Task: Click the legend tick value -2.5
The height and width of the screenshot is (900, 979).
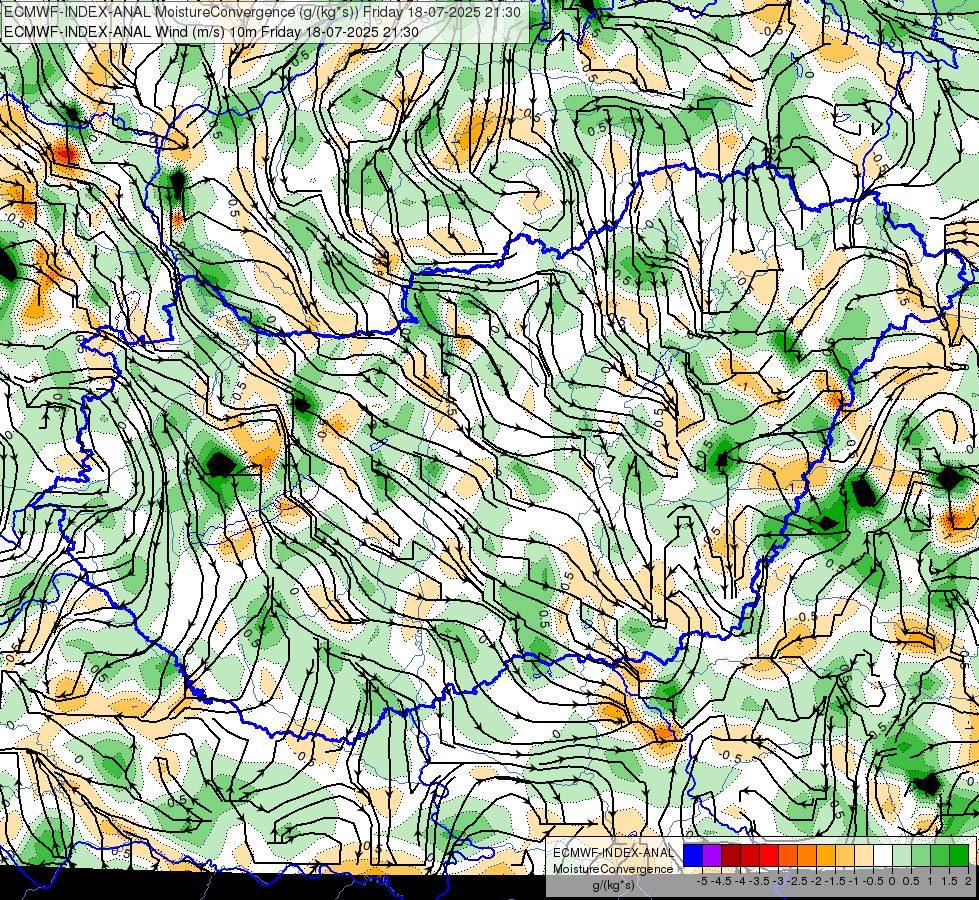Action: pos(797,881)
